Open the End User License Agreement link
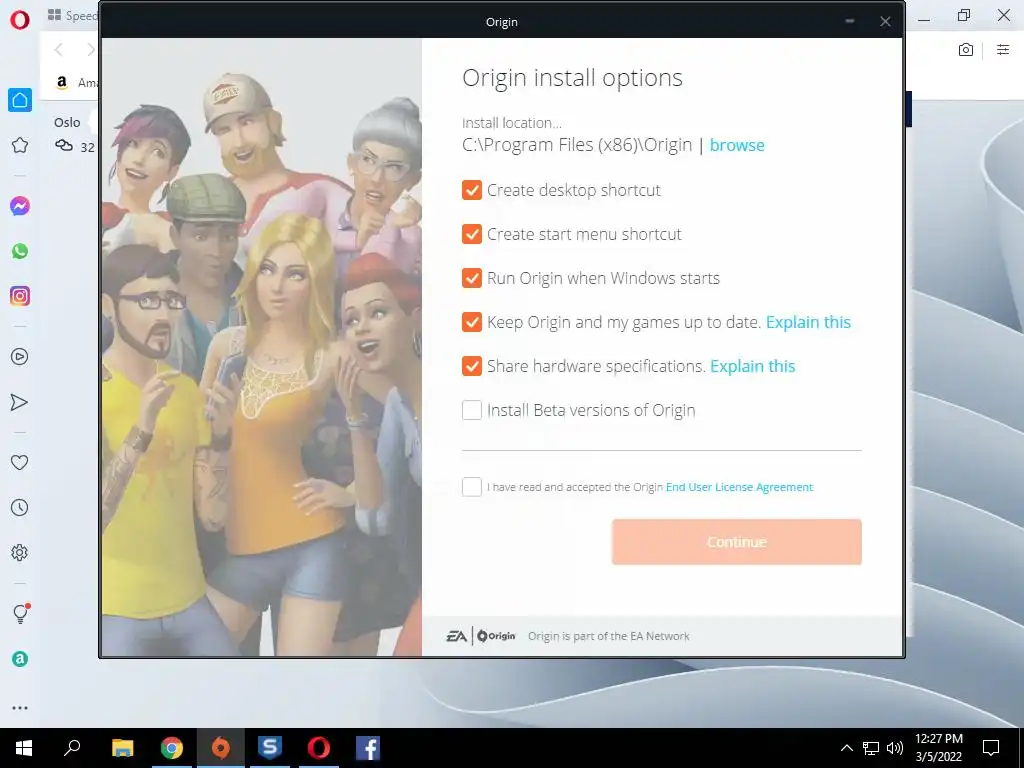This screenshot has width=1024, height=768. tap(739, 487)
